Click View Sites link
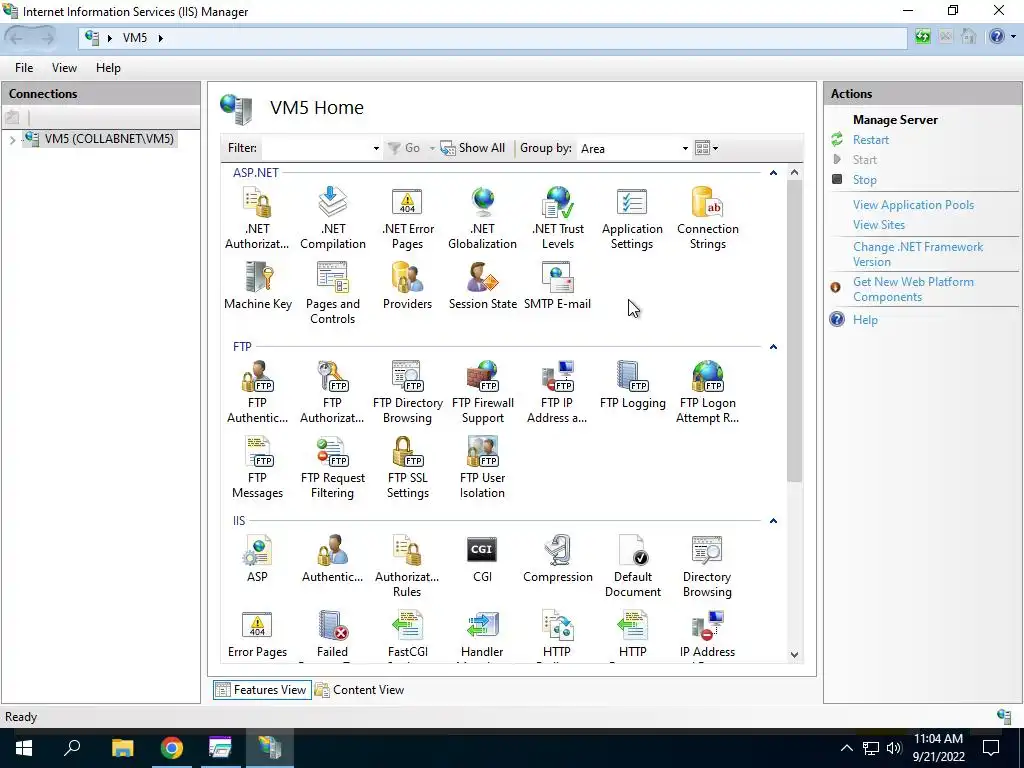This screenshot has height=768, width=1024. click(878, 225)
